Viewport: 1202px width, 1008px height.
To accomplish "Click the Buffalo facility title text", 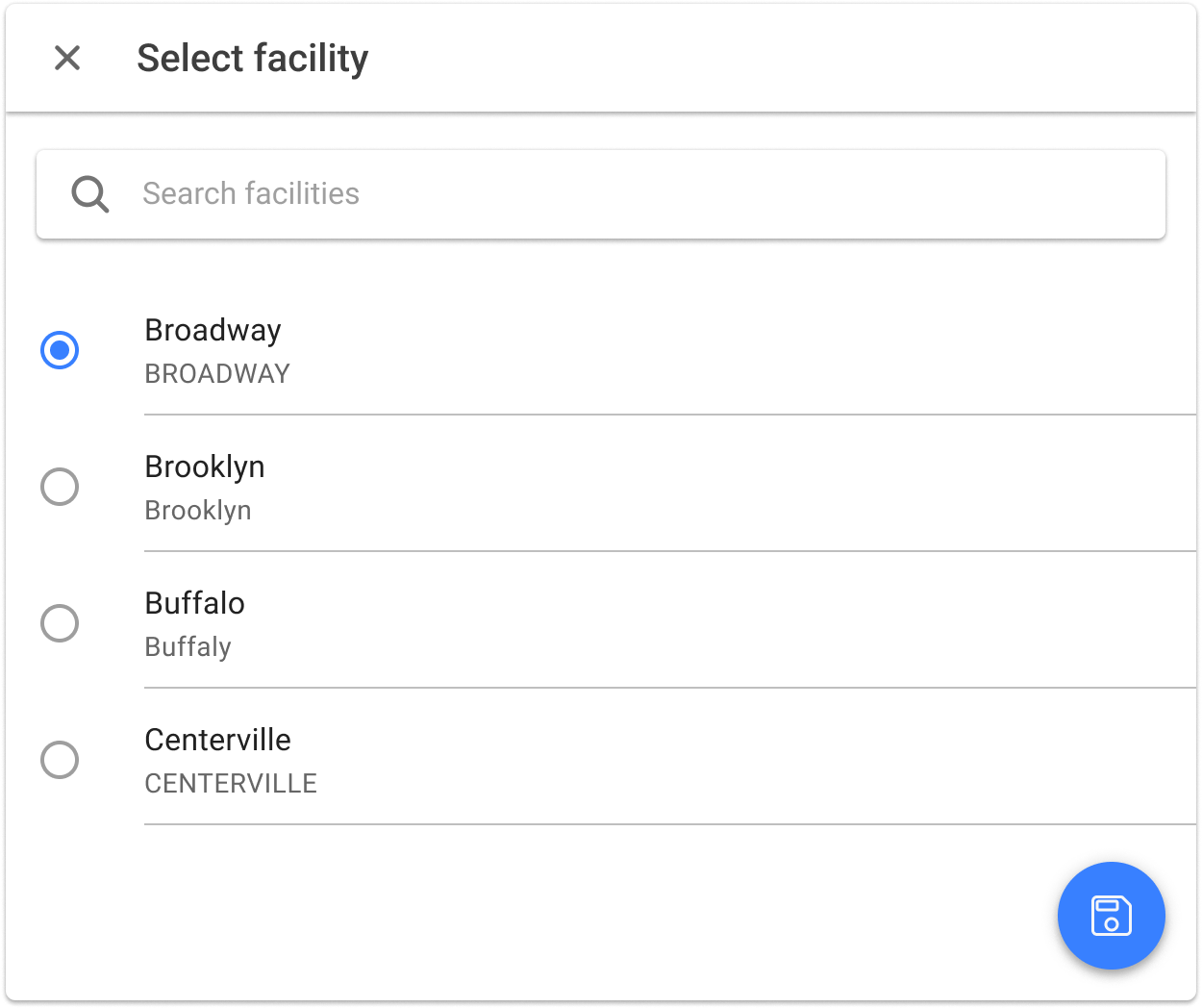I will [195, 603].
